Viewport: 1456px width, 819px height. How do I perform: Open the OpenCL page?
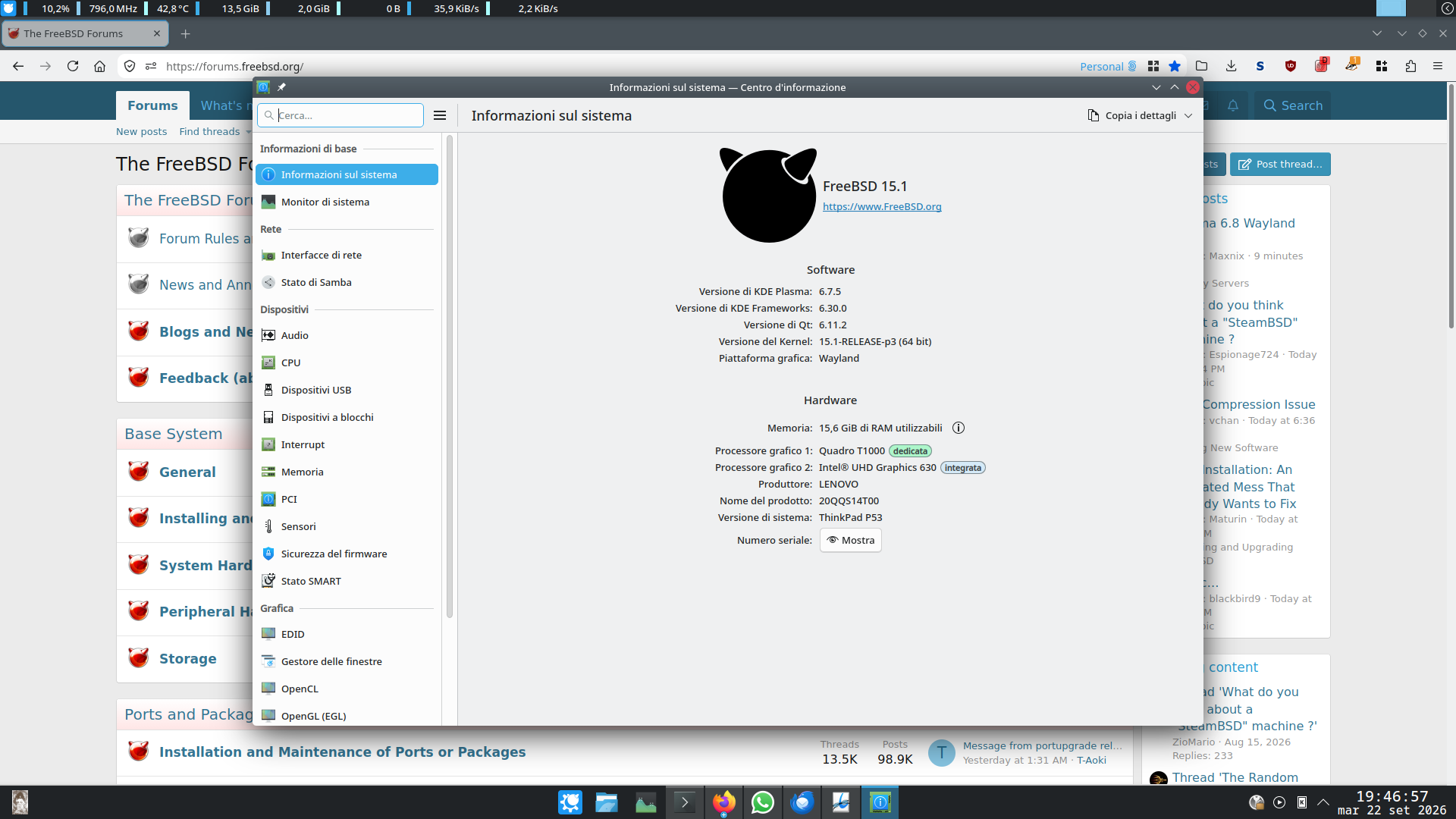pos(347,689)
